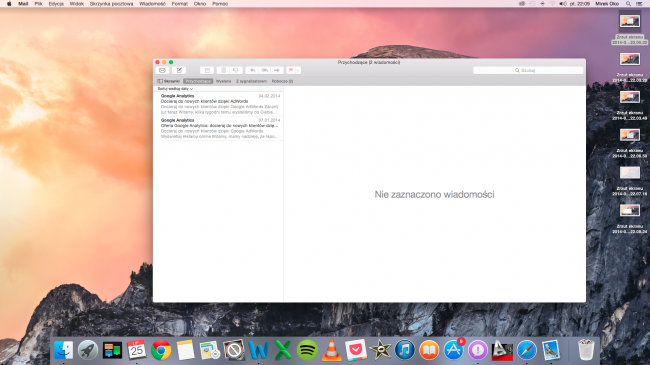Open the Robocze drafts mailbox

click(x=282, y=81)
